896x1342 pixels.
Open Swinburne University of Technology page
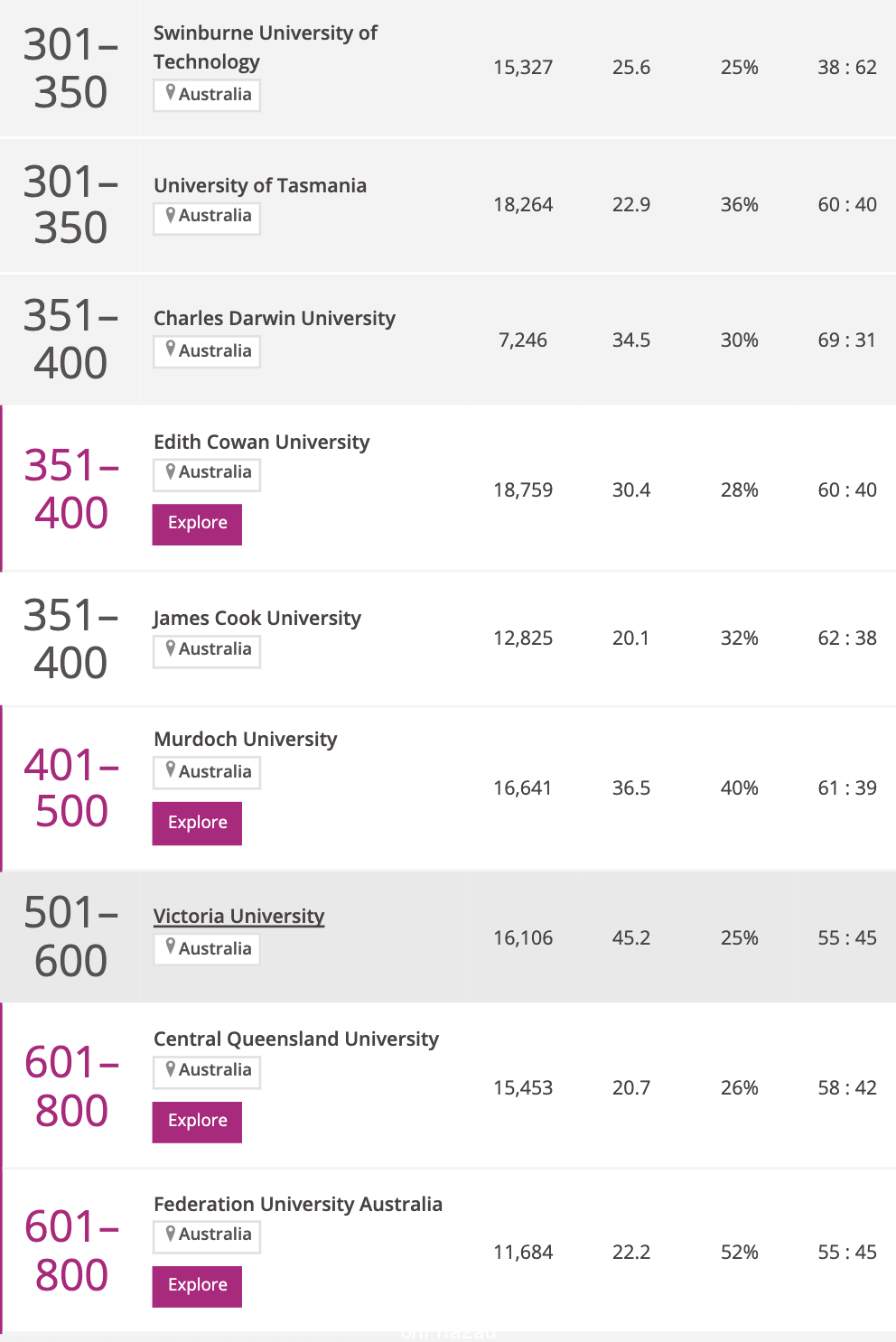click(x=266, y=47)
